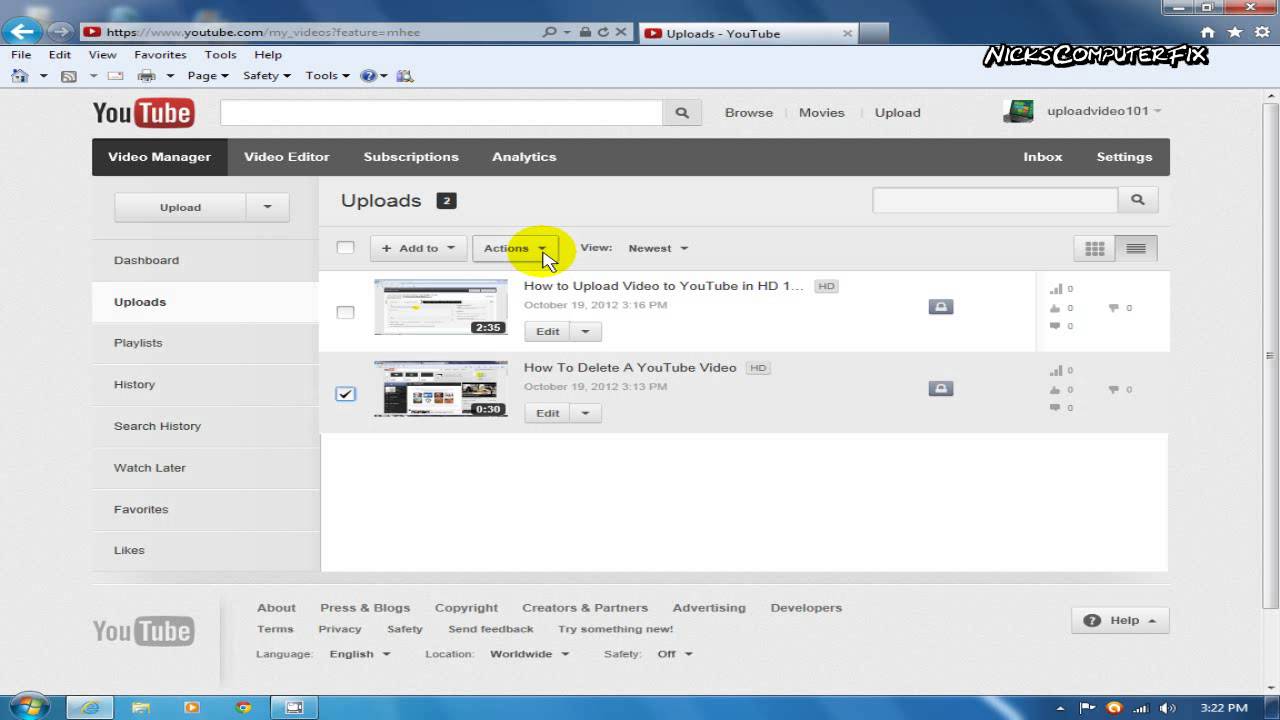Check the box for How to Upload Video
This screenshot has width=1280, height=720.
[x=345, y=312]
